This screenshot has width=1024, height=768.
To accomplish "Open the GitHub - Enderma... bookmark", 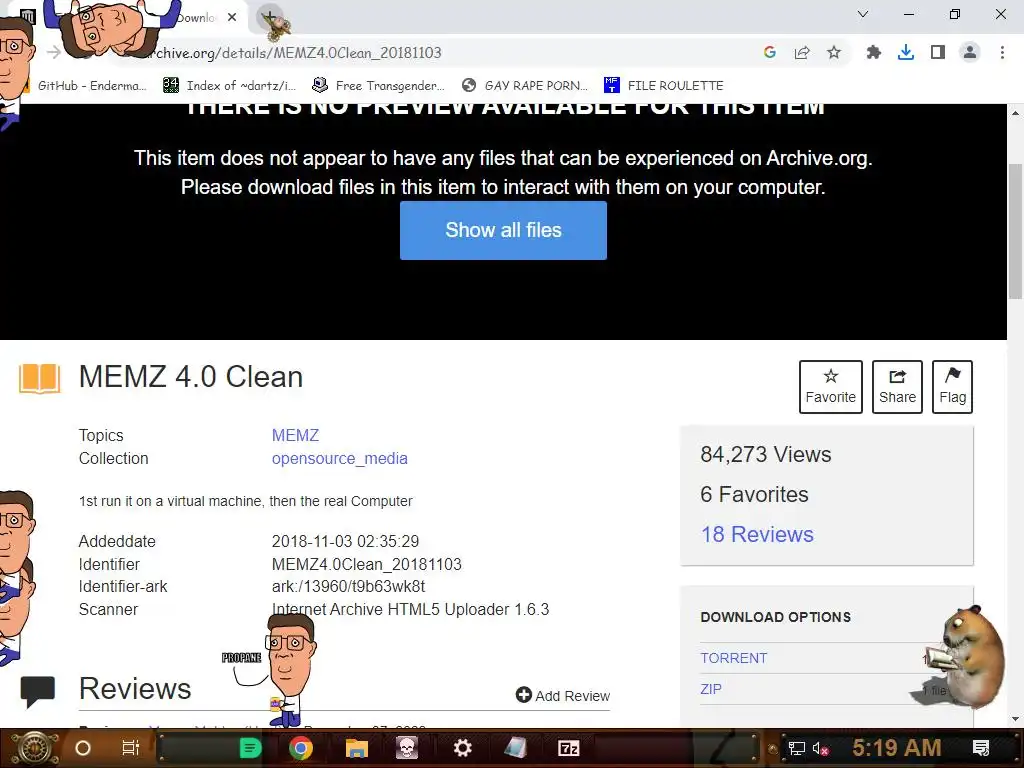I will click(x=86, y=86).
